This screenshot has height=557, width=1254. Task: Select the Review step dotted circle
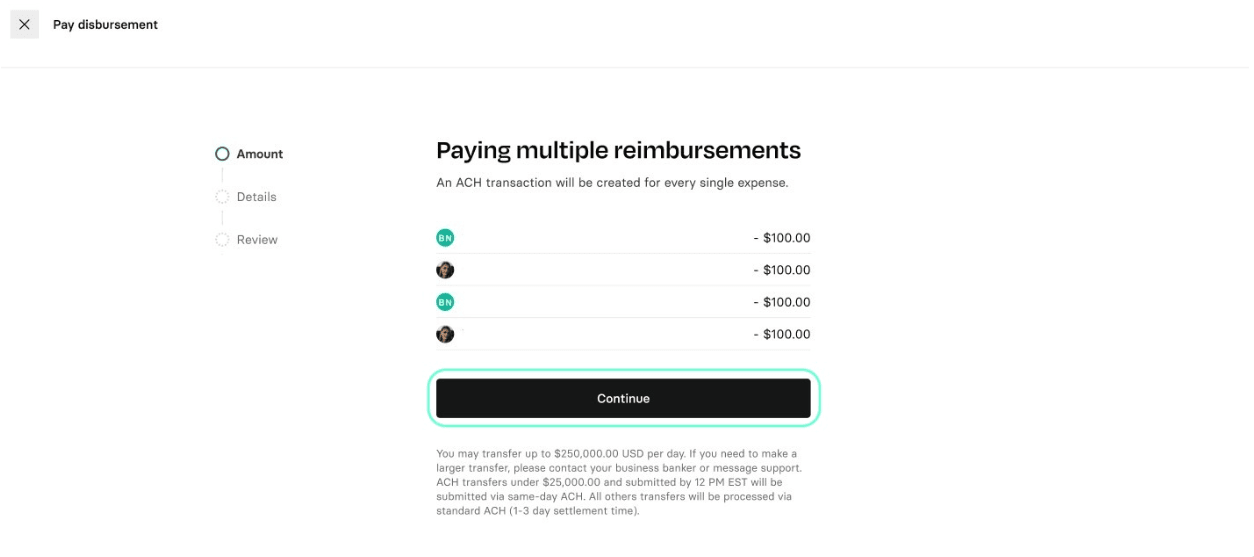[x=222, y=240]
